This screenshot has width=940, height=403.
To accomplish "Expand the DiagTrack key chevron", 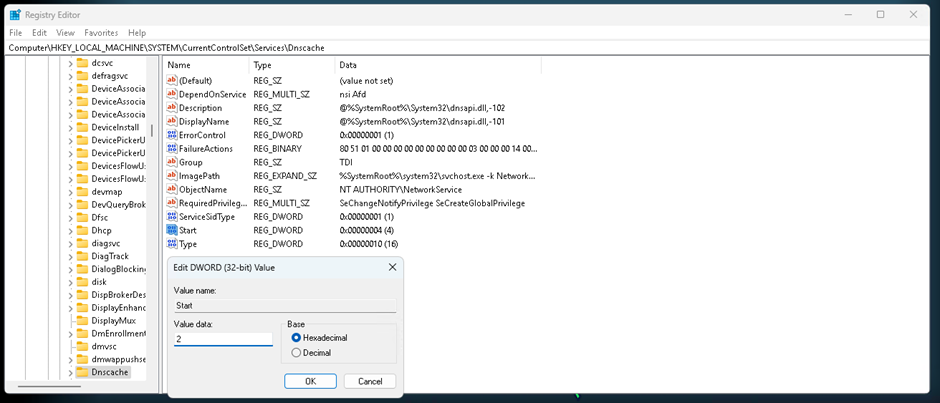I will coord(70,256).
